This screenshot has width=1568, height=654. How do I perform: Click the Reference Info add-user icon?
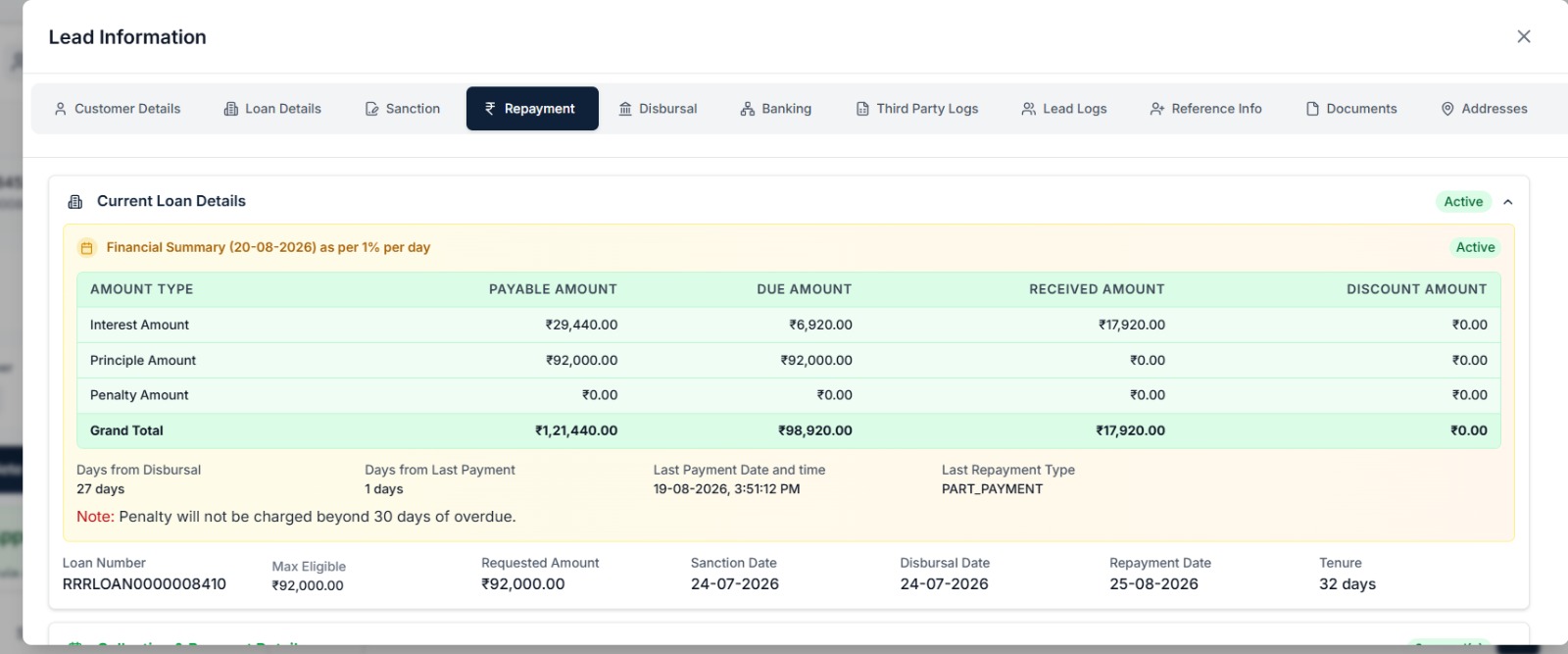tap(1157, 109)
